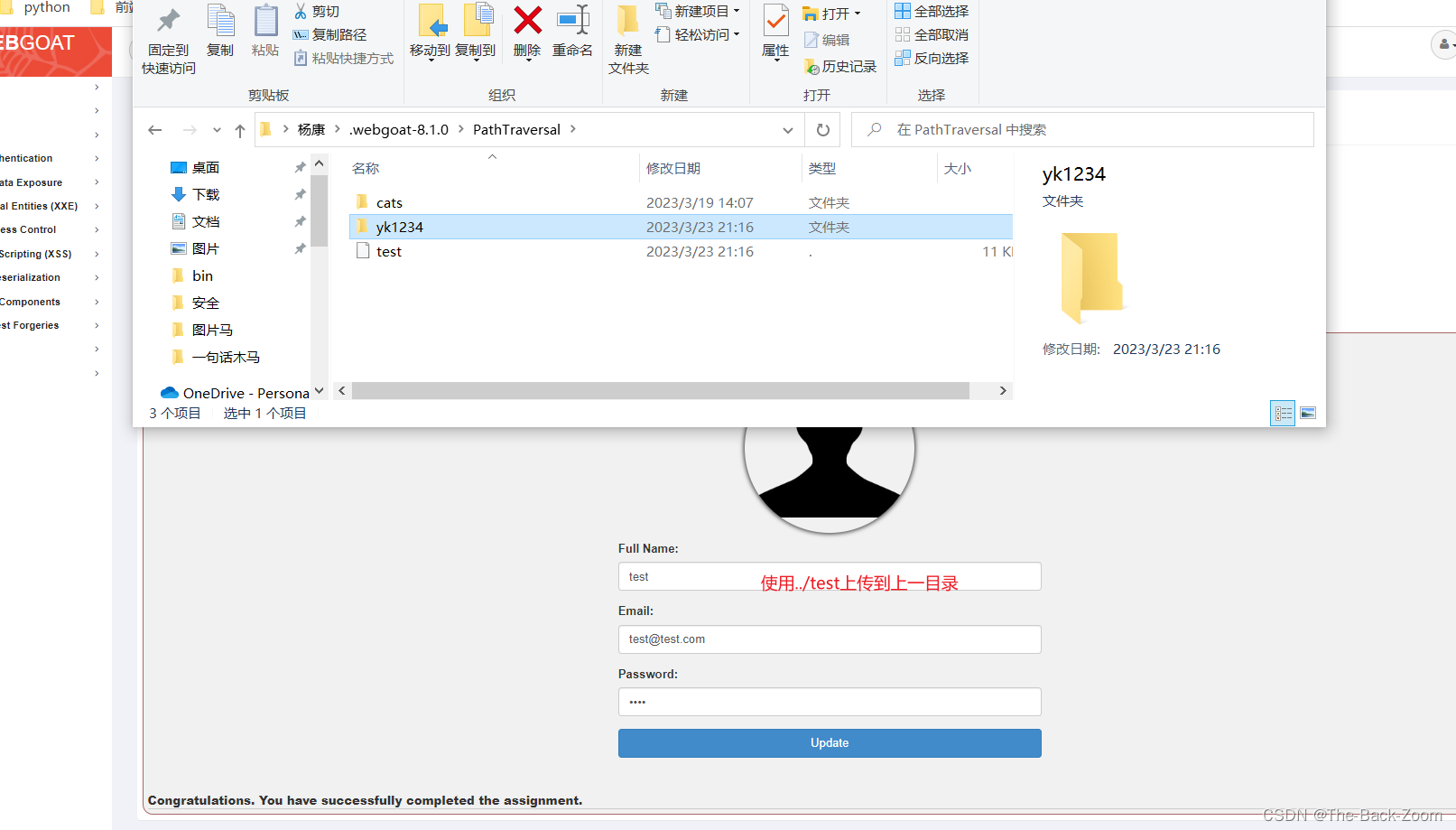This screenshot has height=830, width=1456.
Task: Click the horizontal scrollbar left arrow in the file list
Action: click(342, 391)
